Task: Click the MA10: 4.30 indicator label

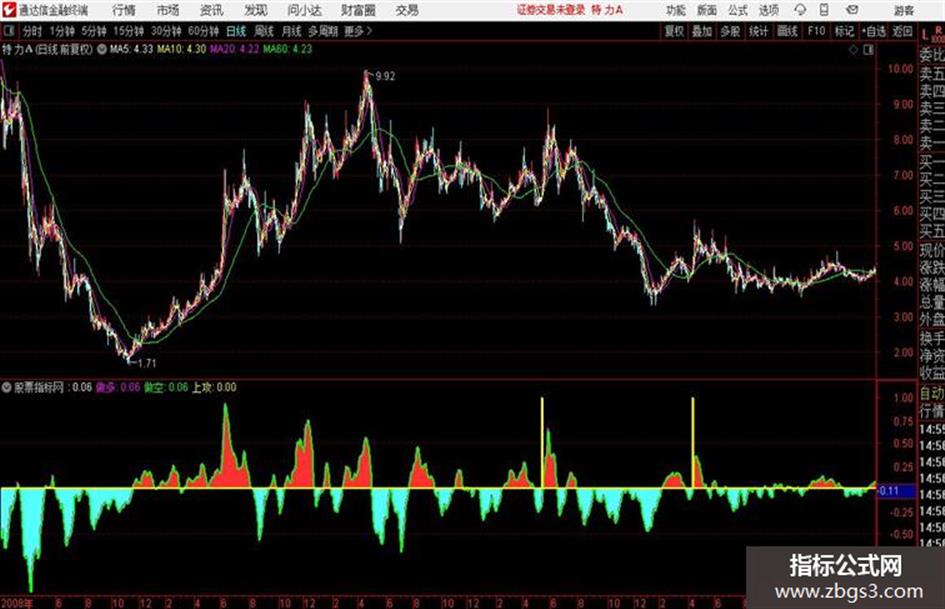Action: point(181,49)
